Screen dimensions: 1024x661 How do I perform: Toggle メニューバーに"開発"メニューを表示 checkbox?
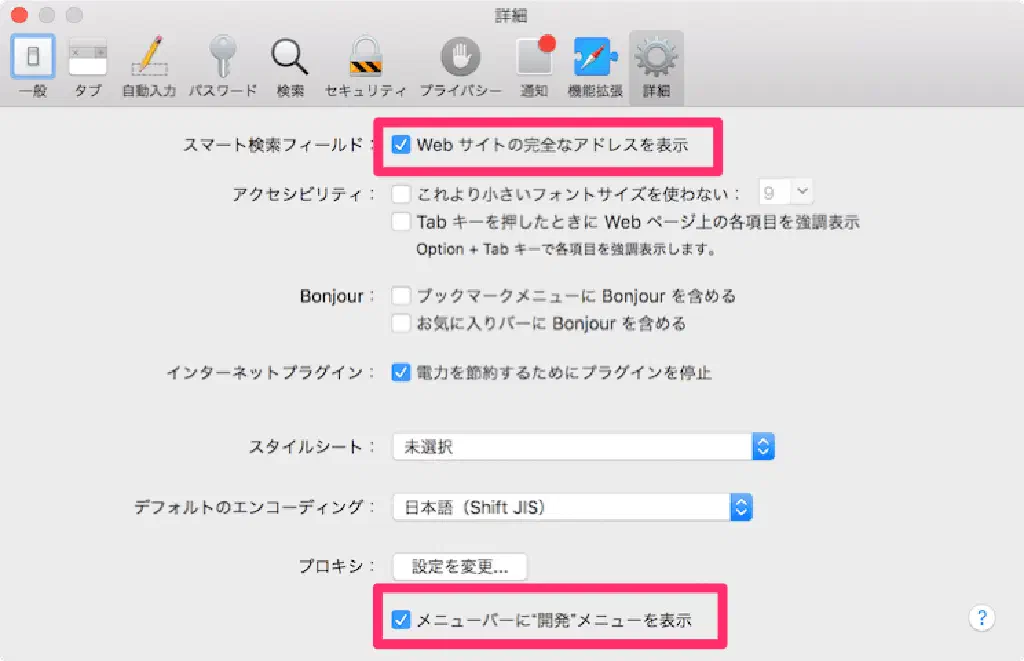pos(401,620)
